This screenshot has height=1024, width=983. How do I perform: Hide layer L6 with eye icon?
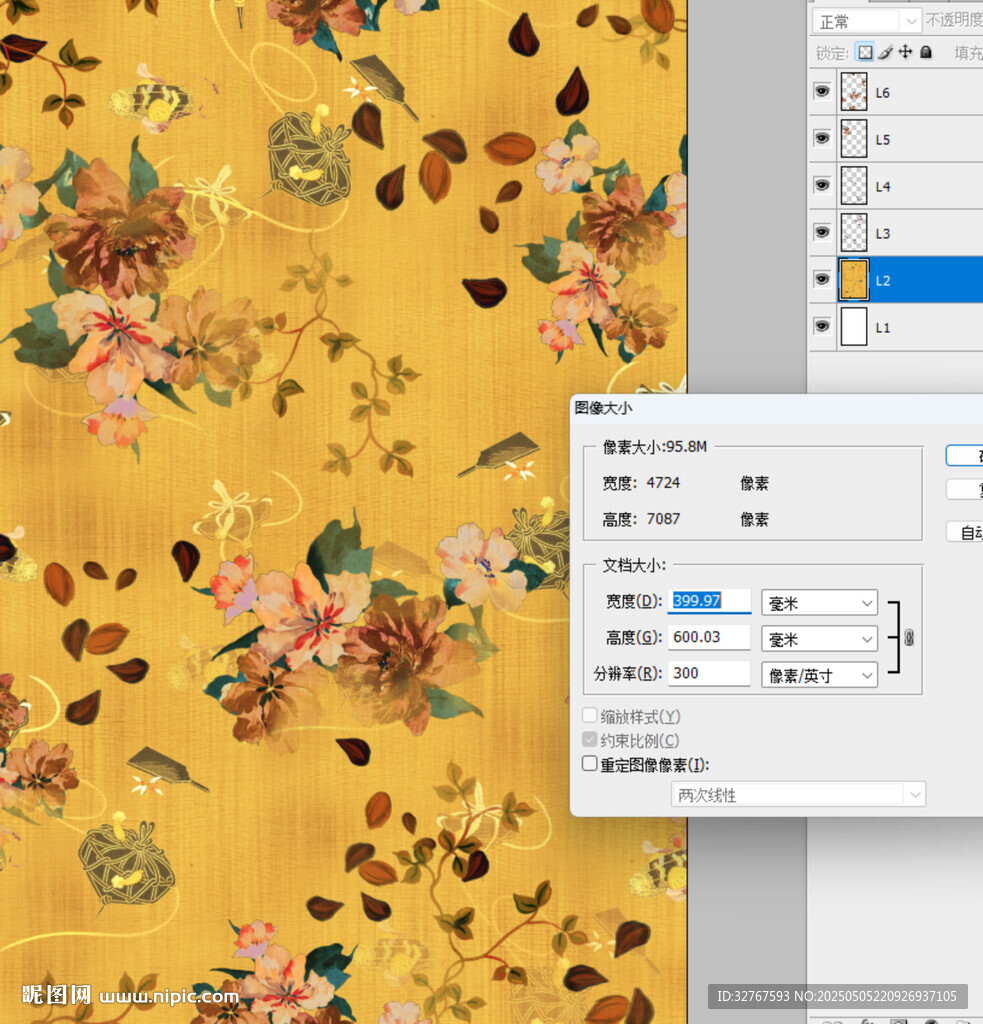click(822, 91)
